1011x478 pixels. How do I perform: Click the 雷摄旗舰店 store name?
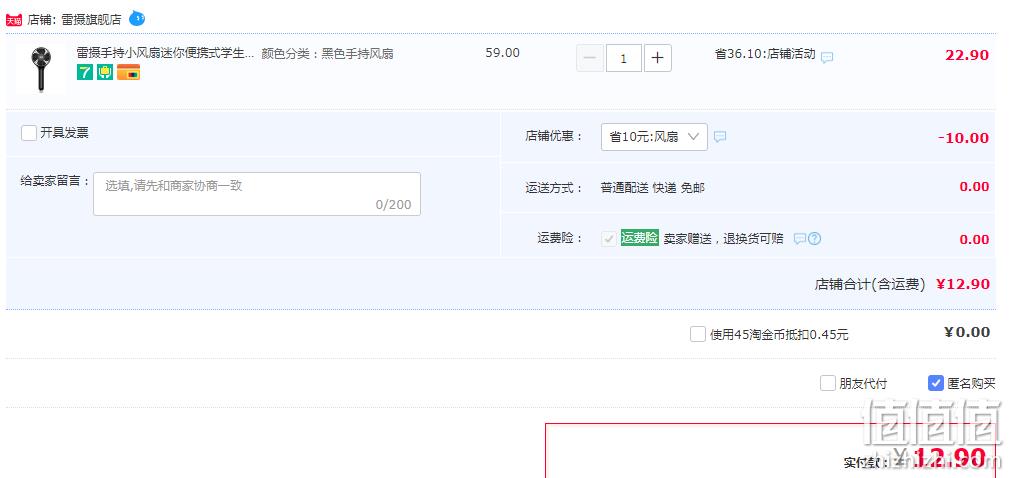91,19
